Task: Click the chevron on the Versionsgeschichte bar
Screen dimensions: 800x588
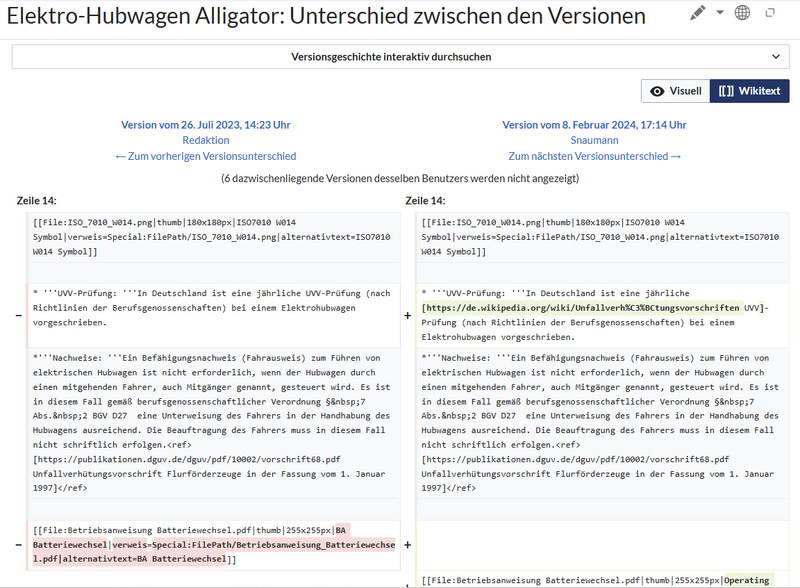Action: point(776,57)
